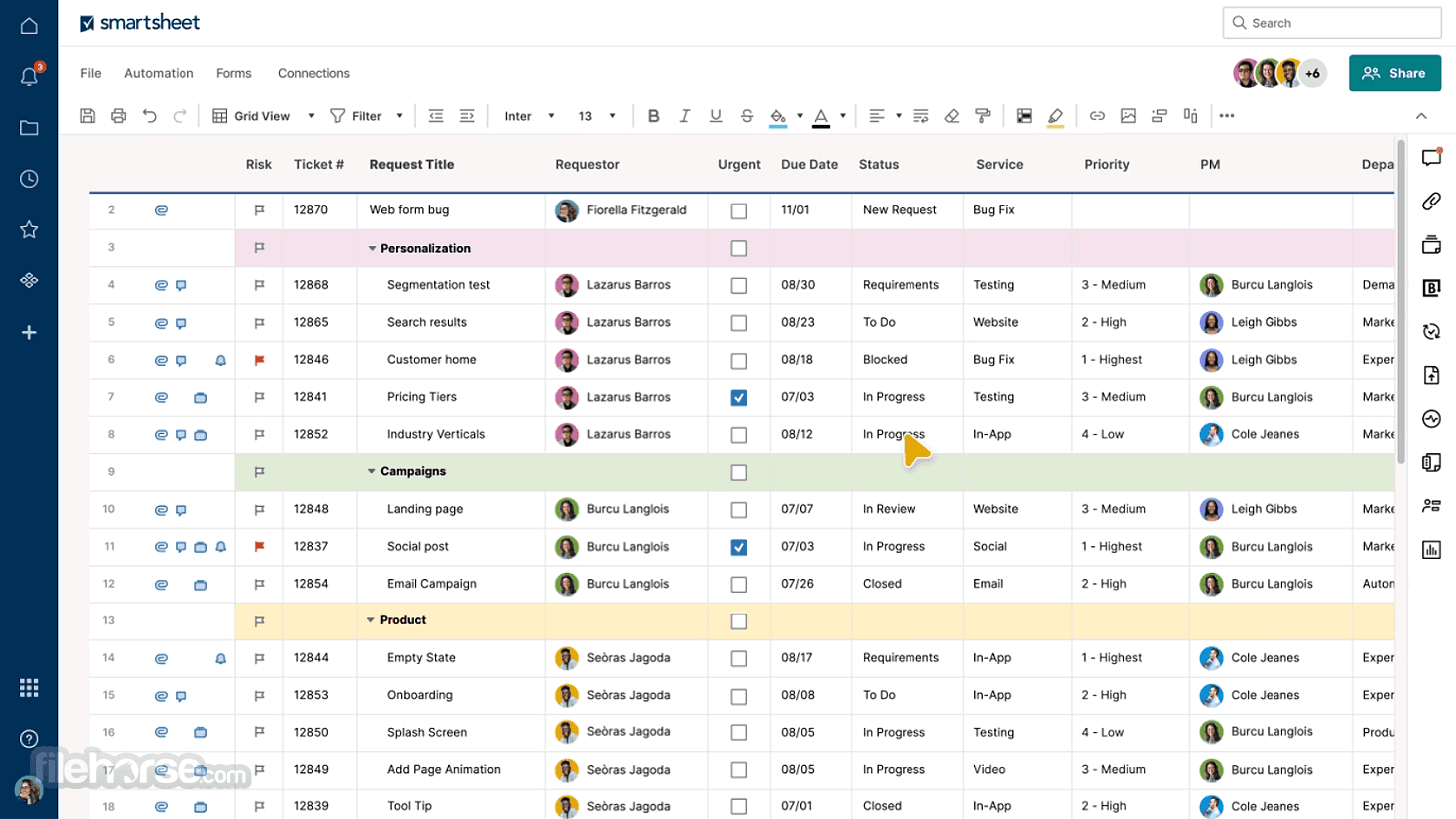Open the Conversations panel
Image resolution: width=1456 pixels, height=819 pixels.
[1430, 157]
